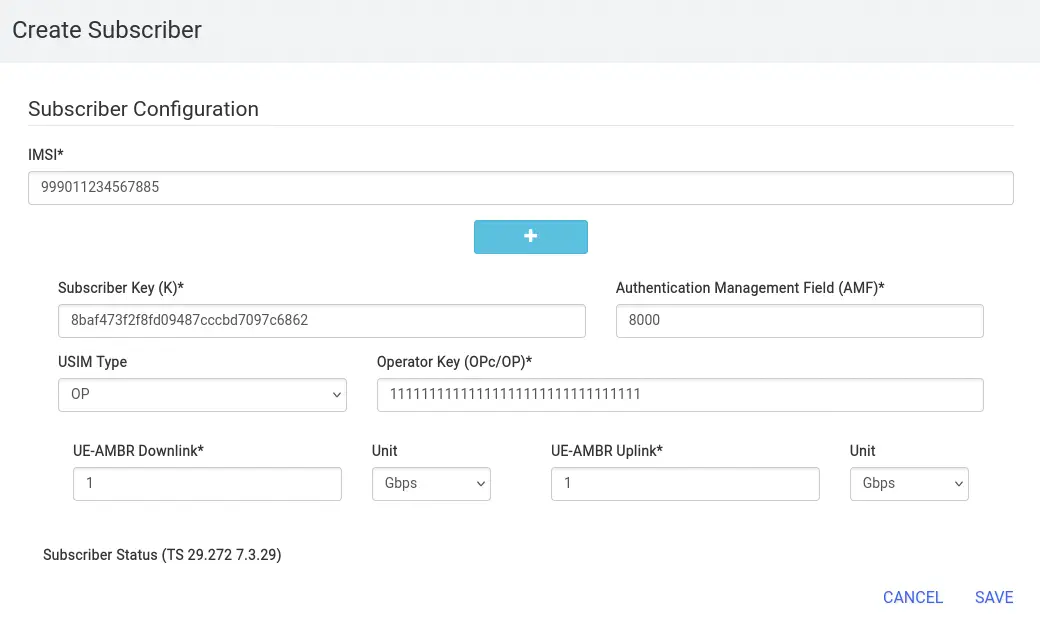This screenshot has height=628, width=1040.
Task: Click into the Subscriber Key (K) field
Action: (x=321, y=321)
